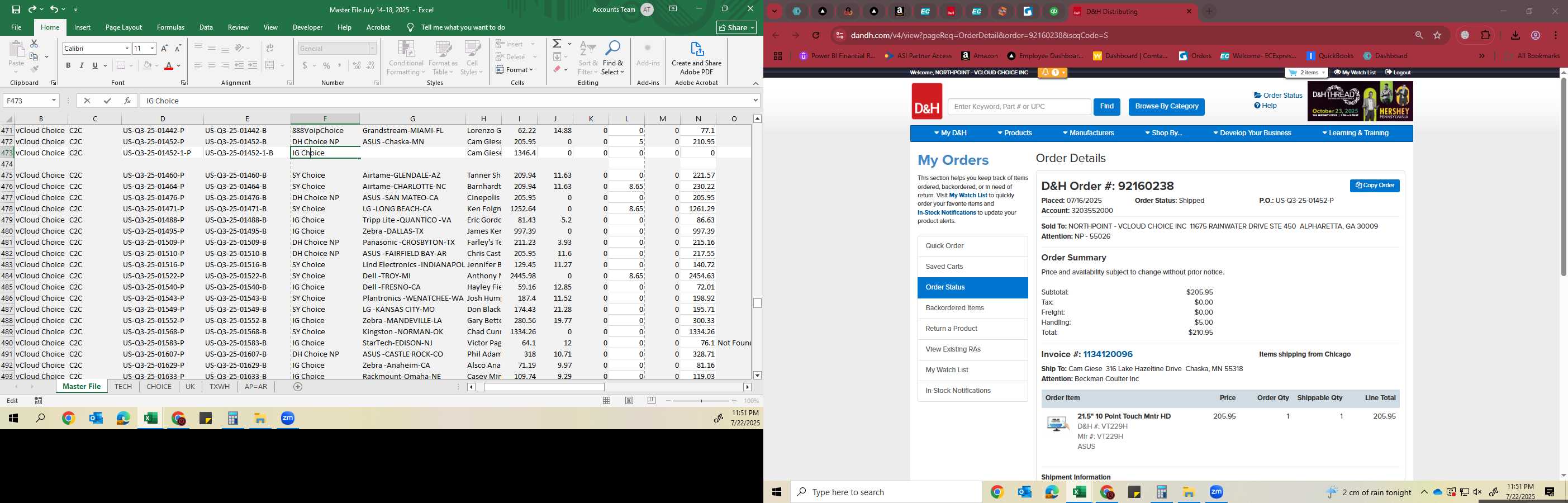Click the Format Painter brush icon

(34, 69)
